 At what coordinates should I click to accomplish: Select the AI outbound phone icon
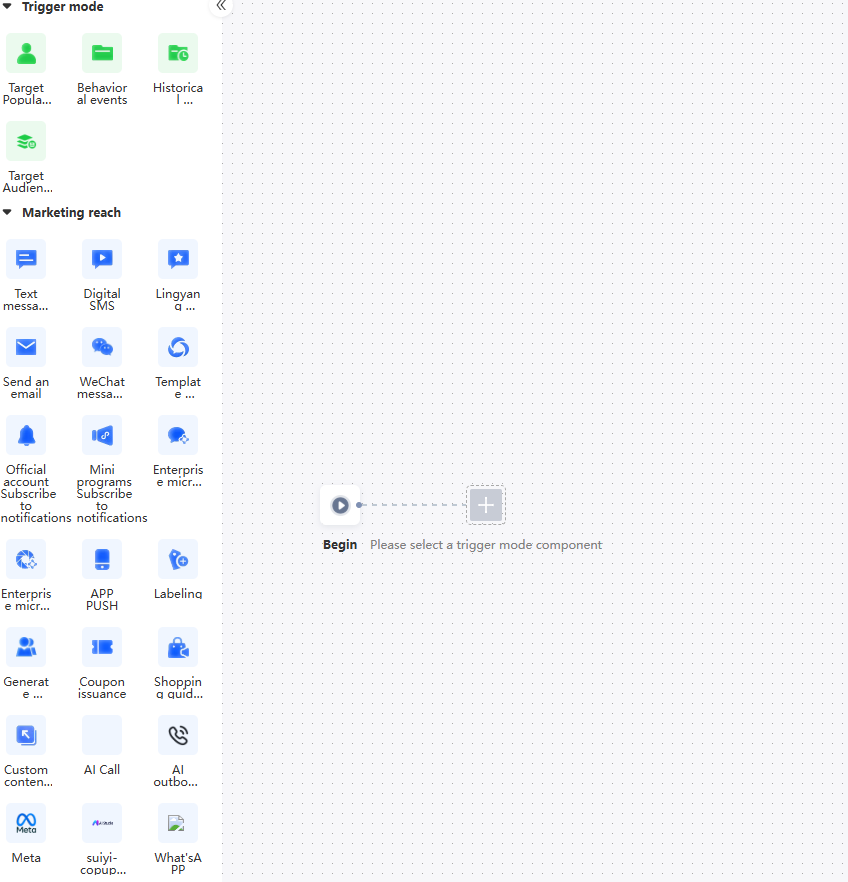(178, 735)
